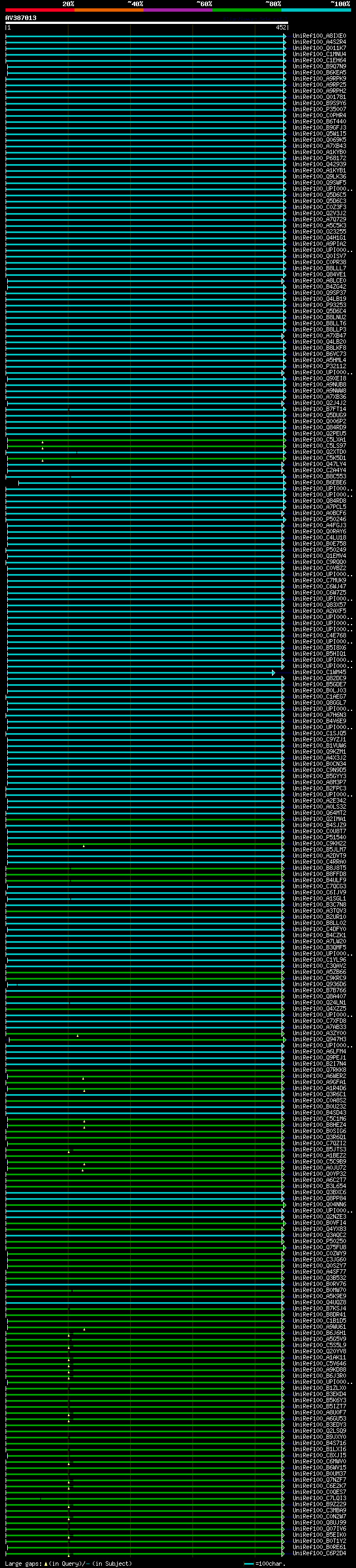356x1568 pixels.
Task: Select the UniRef100_A7Q729 entry
Action: tap(319, 219)
